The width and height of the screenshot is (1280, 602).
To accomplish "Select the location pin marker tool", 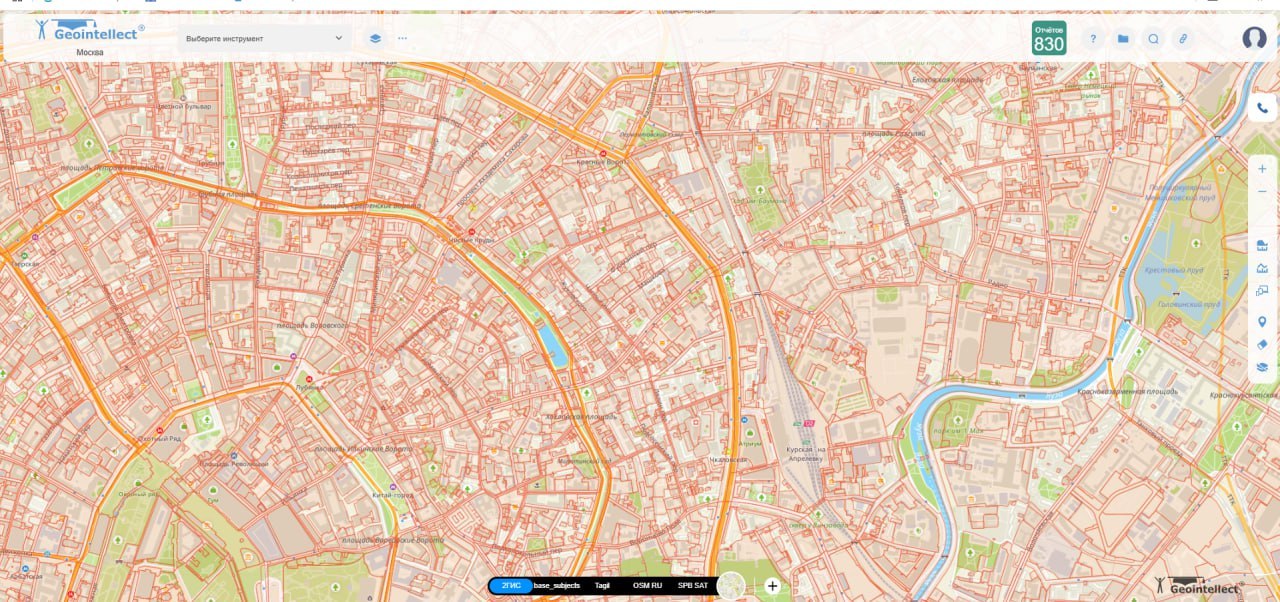I will coord(1262,321).
